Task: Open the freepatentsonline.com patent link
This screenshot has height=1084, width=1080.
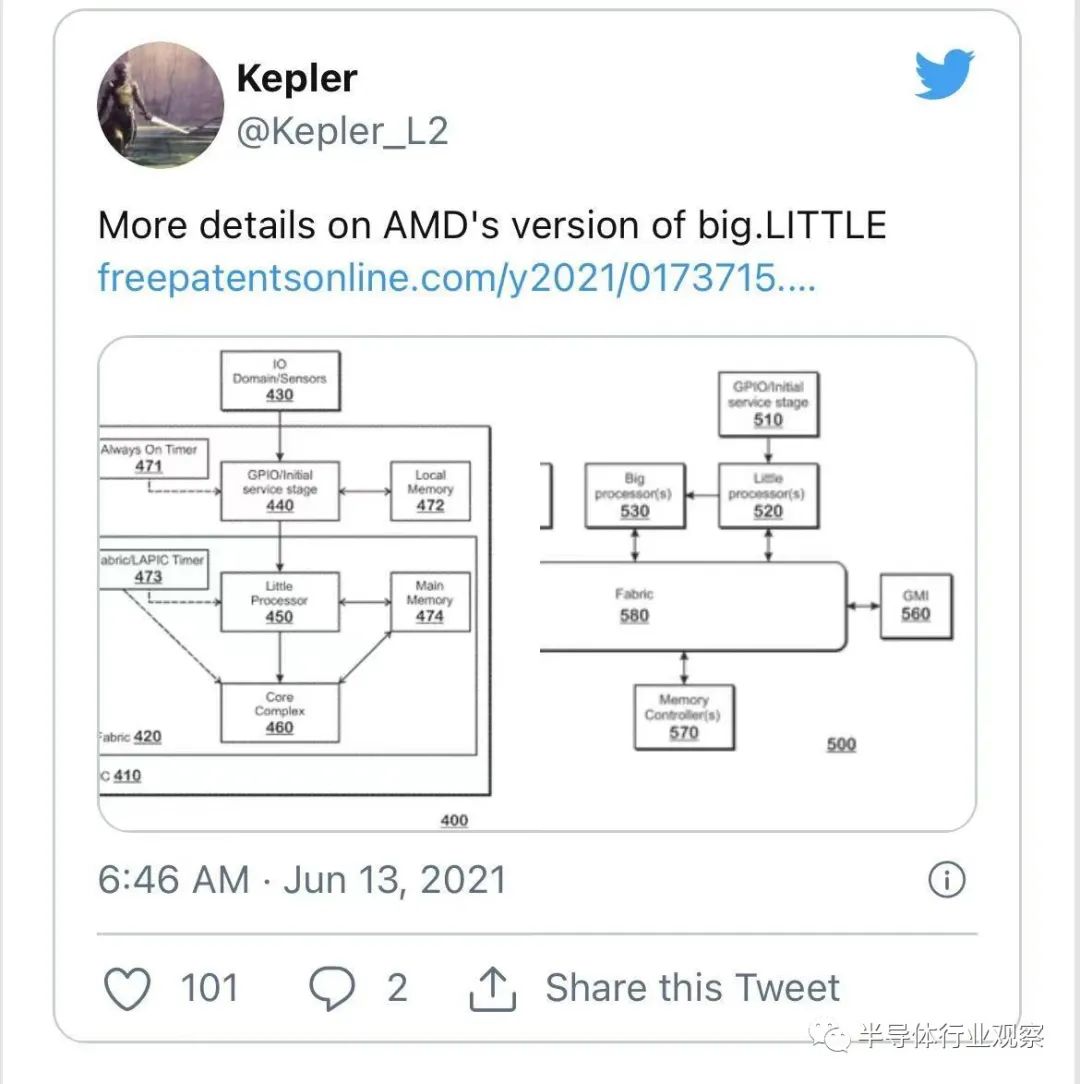Action: [x=456, y=278]
